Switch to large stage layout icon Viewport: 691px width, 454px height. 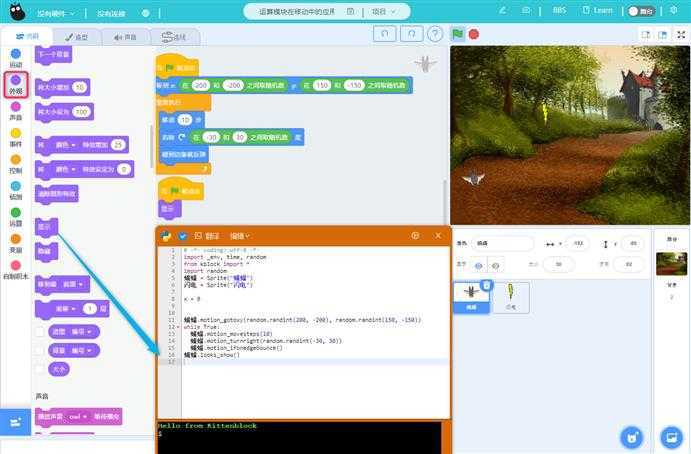click(662, 34)
